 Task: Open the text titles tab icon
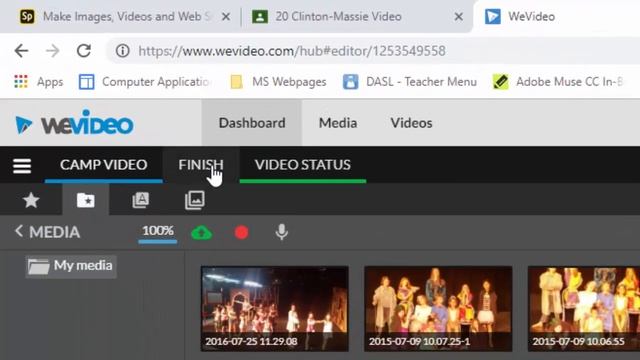pyautogui.click(x=140, y=200)
